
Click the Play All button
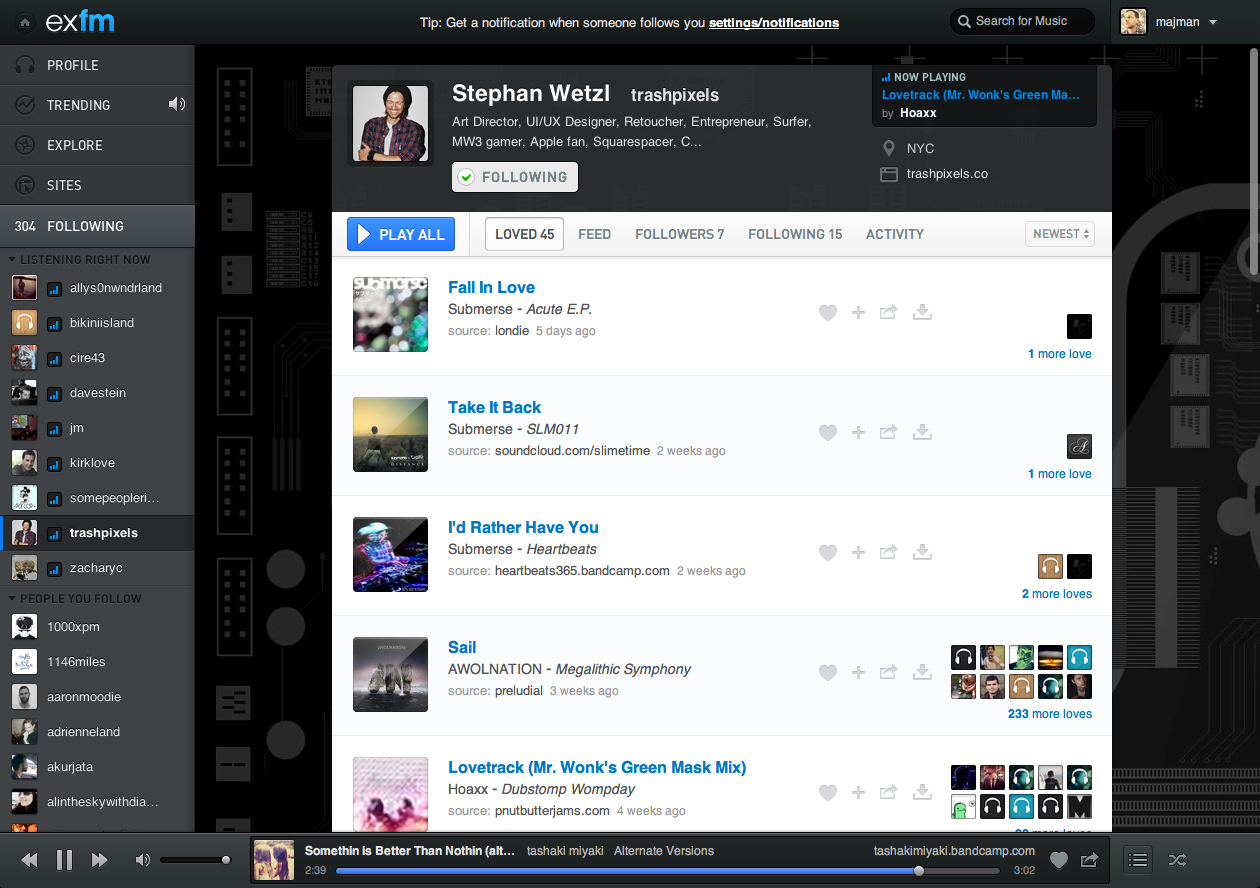[401, 234]
